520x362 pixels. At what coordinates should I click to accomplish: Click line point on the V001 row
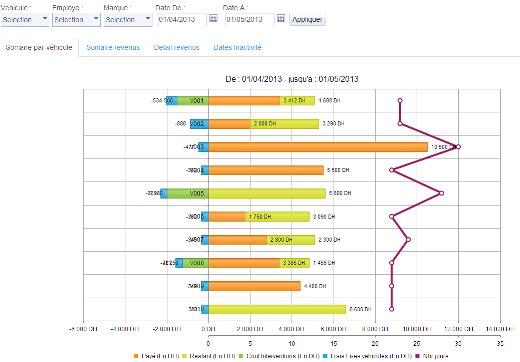point(400,100)
